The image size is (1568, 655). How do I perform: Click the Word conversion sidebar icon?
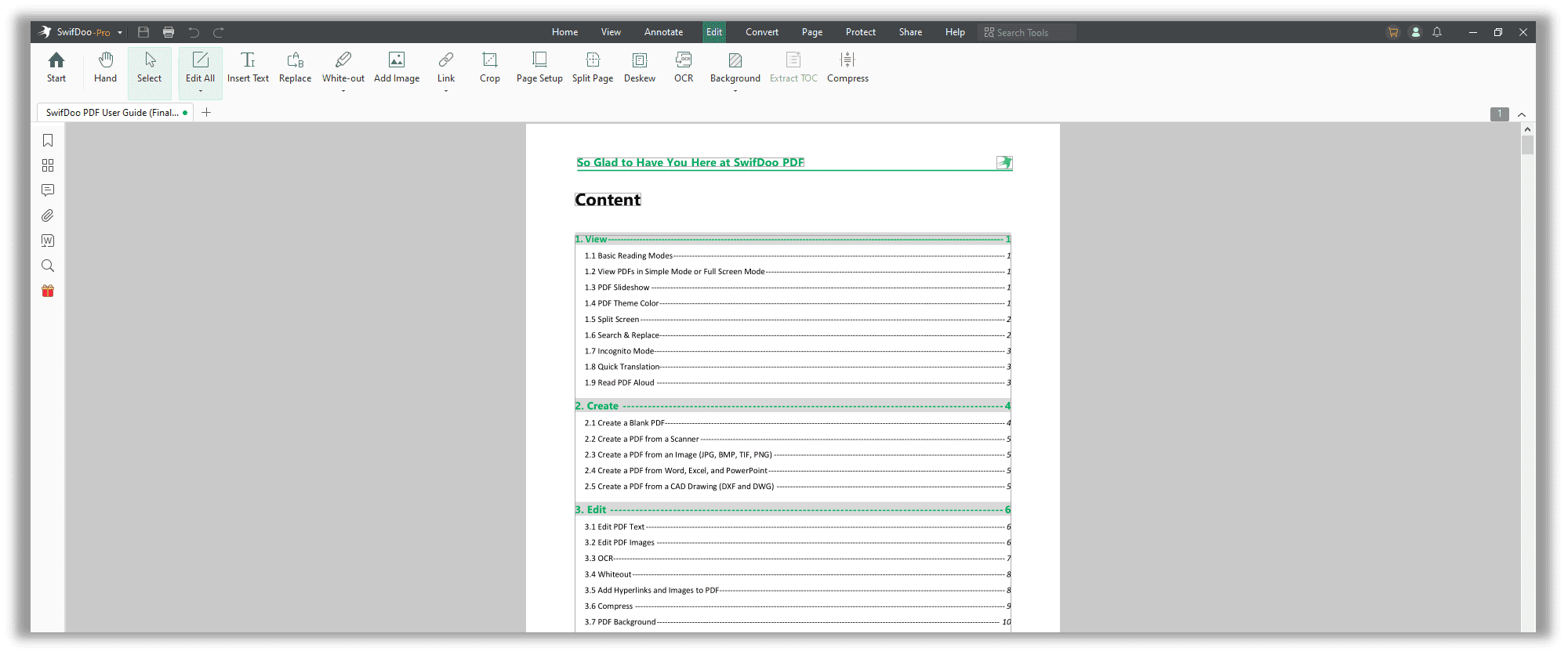(48, 241)
